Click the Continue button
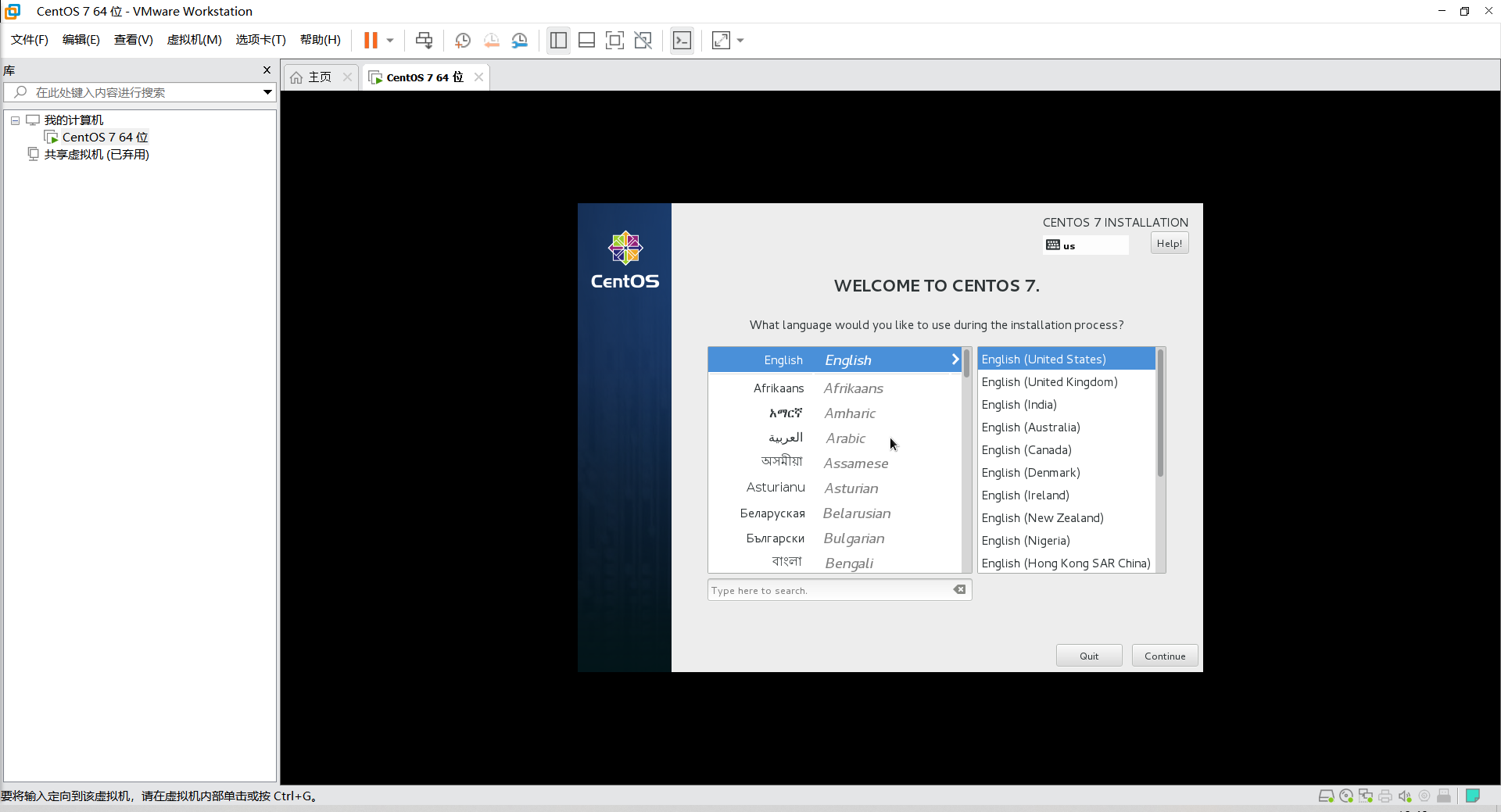Viewport: 1501px width, 812px height. point(1165,656)
